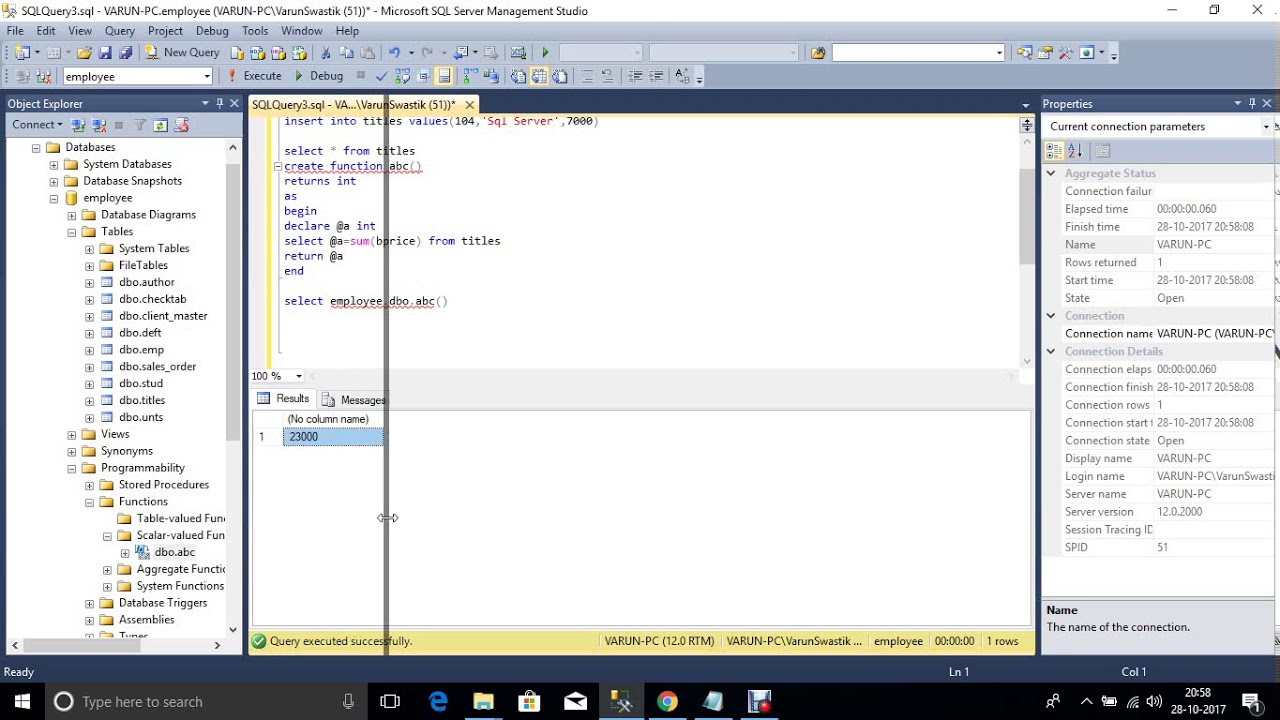The height and width of the screenshot is (720, 1280).
Task: Select the dbo.abc scalar function
Action: [x=175, y=552]
